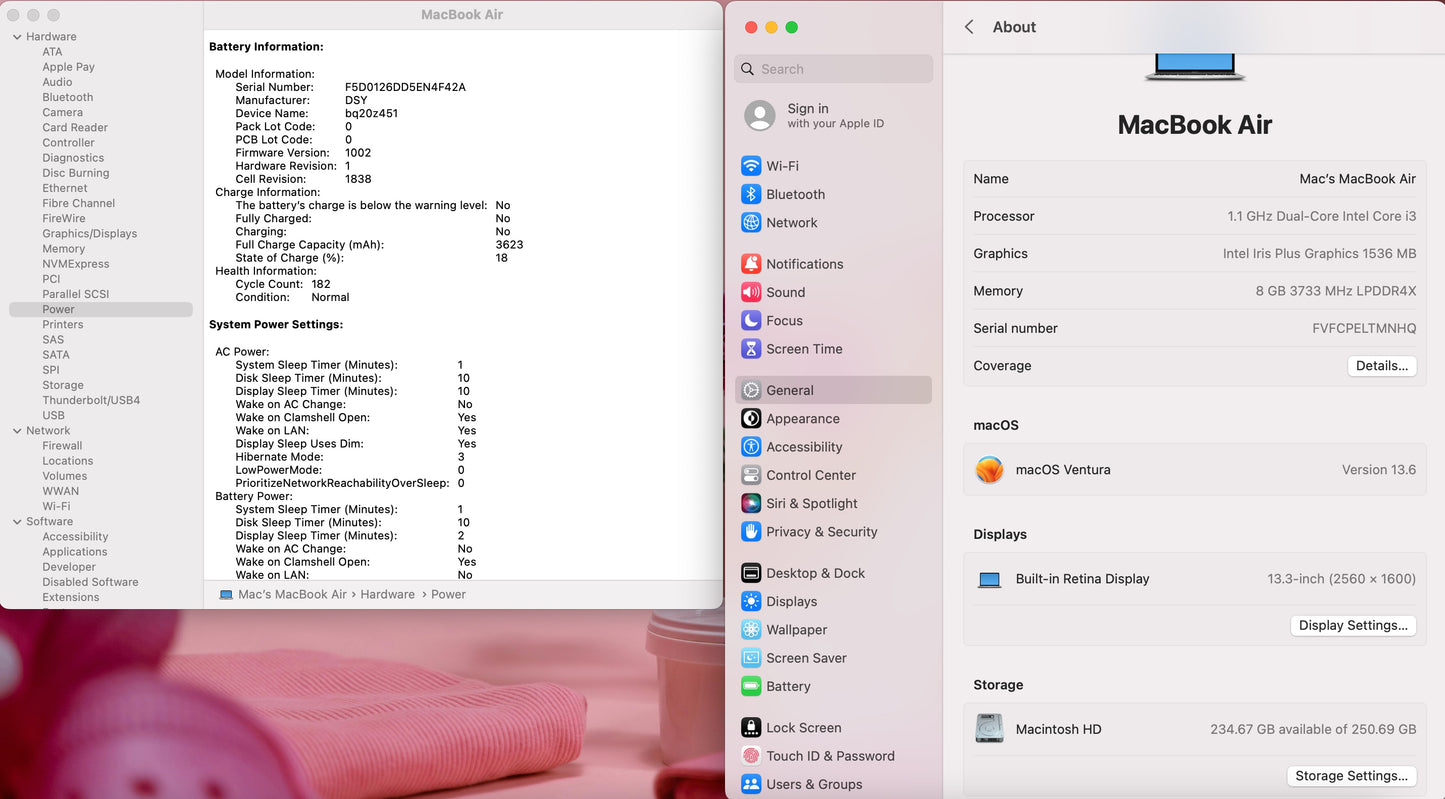Collapse the Hardware tree section
Screen dimensions: 1445x799
coord(17,37)
